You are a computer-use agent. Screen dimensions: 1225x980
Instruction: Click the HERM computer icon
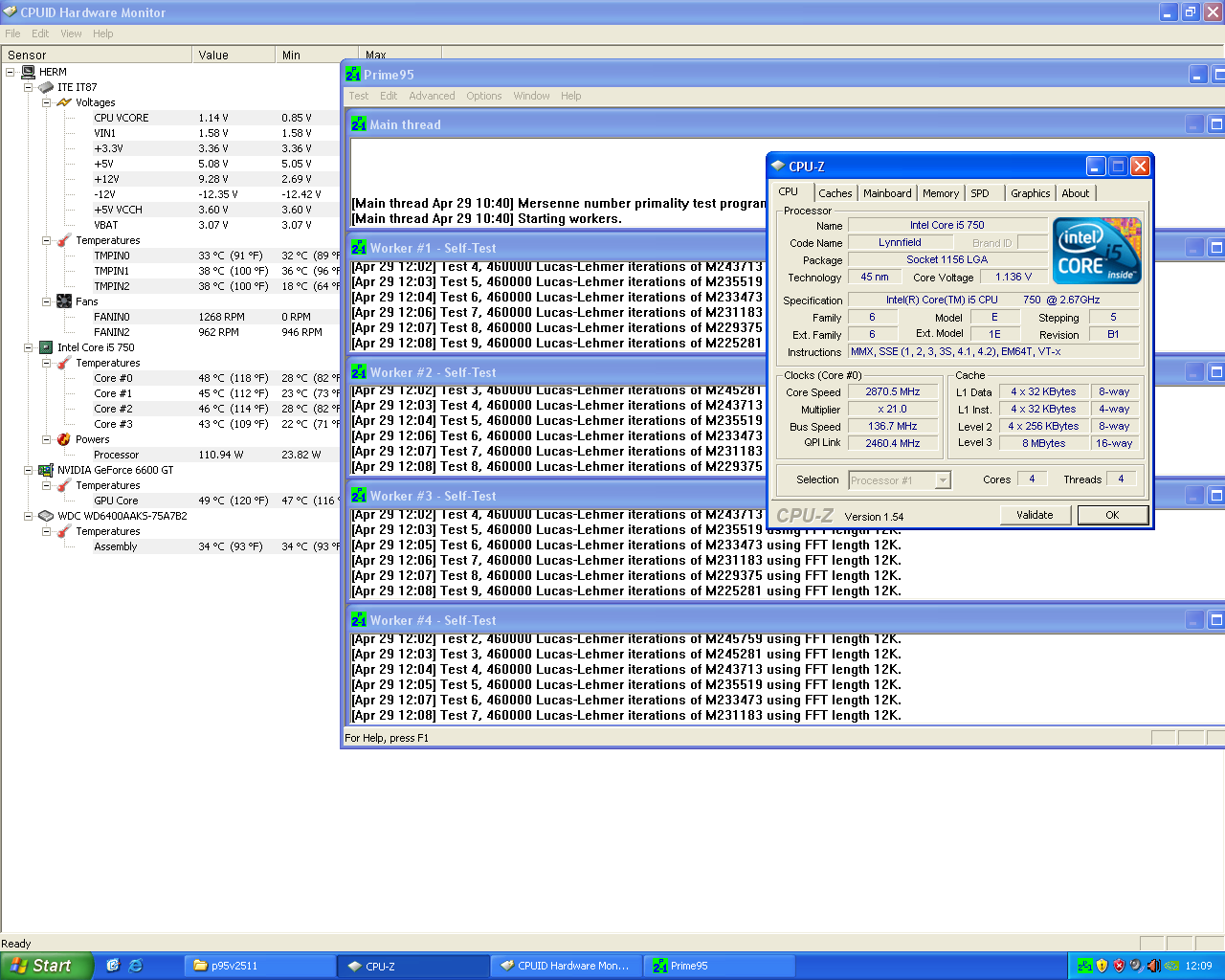[29, 72]
